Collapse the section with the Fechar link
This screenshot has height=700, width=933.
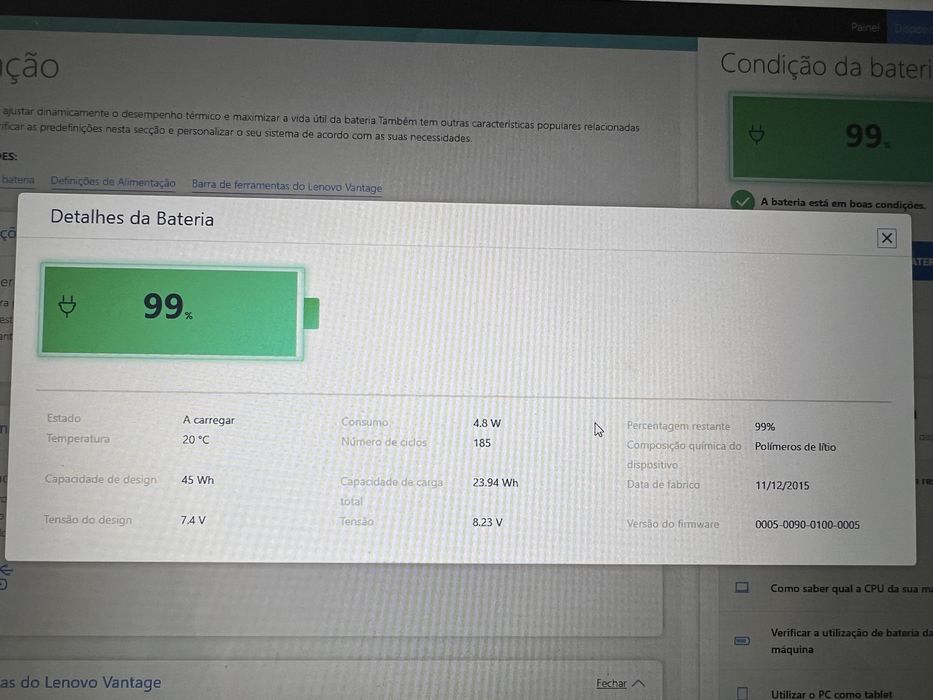click(620, 683)
